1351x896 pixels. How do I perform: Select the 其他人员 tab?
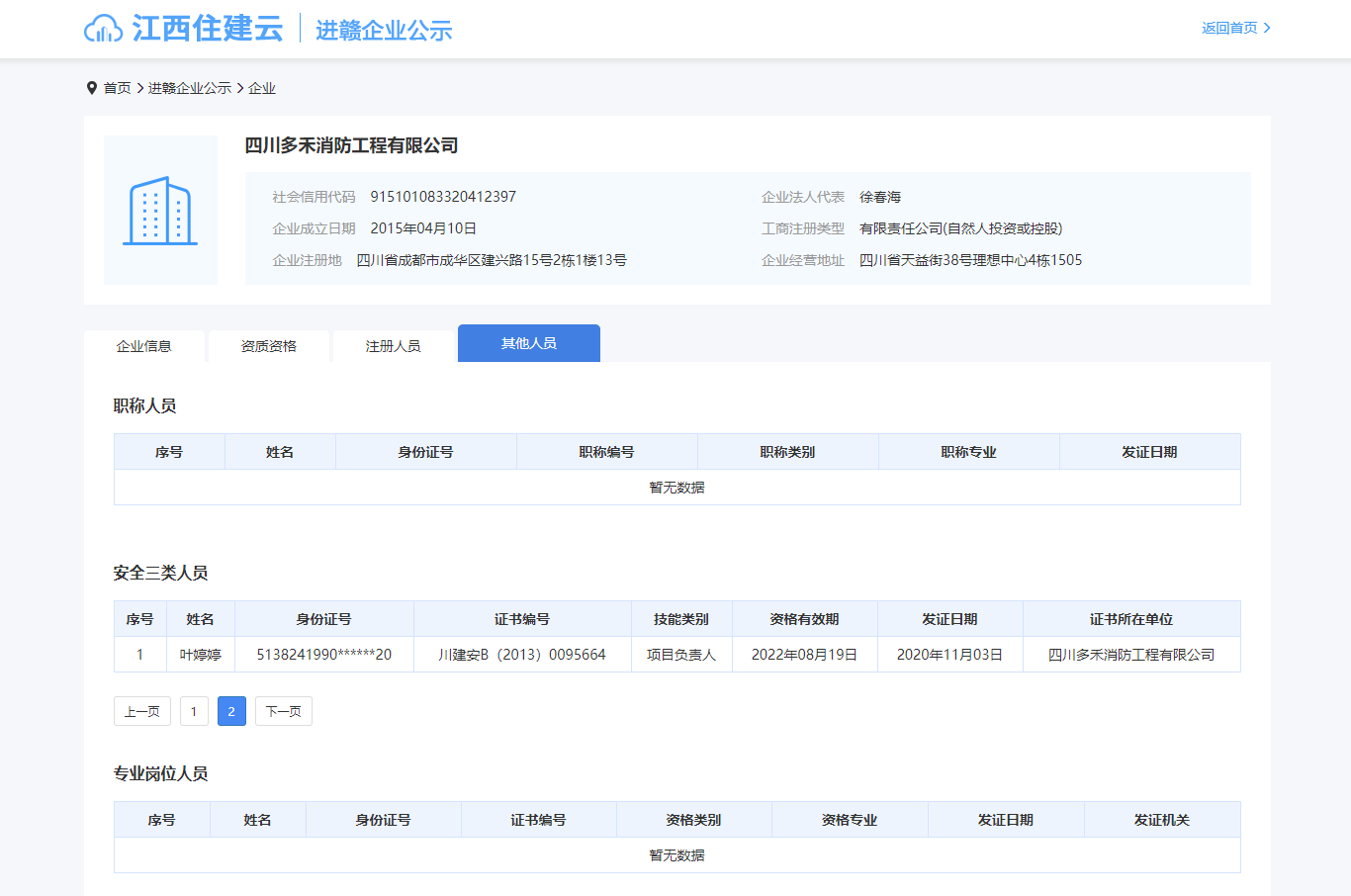(x=529, y=343)
